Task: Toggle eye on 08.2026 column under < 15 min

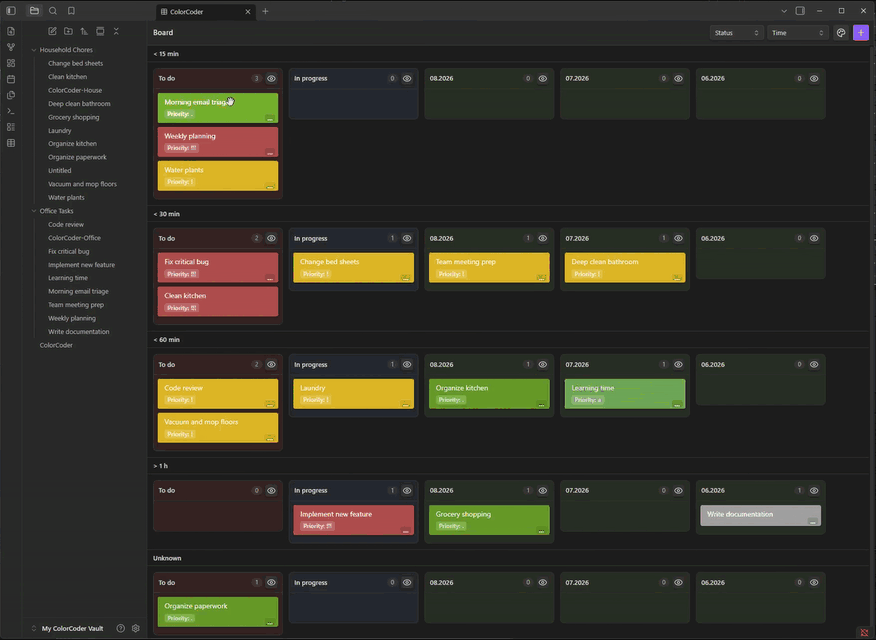Action: pyautogui.click(x=542, y=79)
